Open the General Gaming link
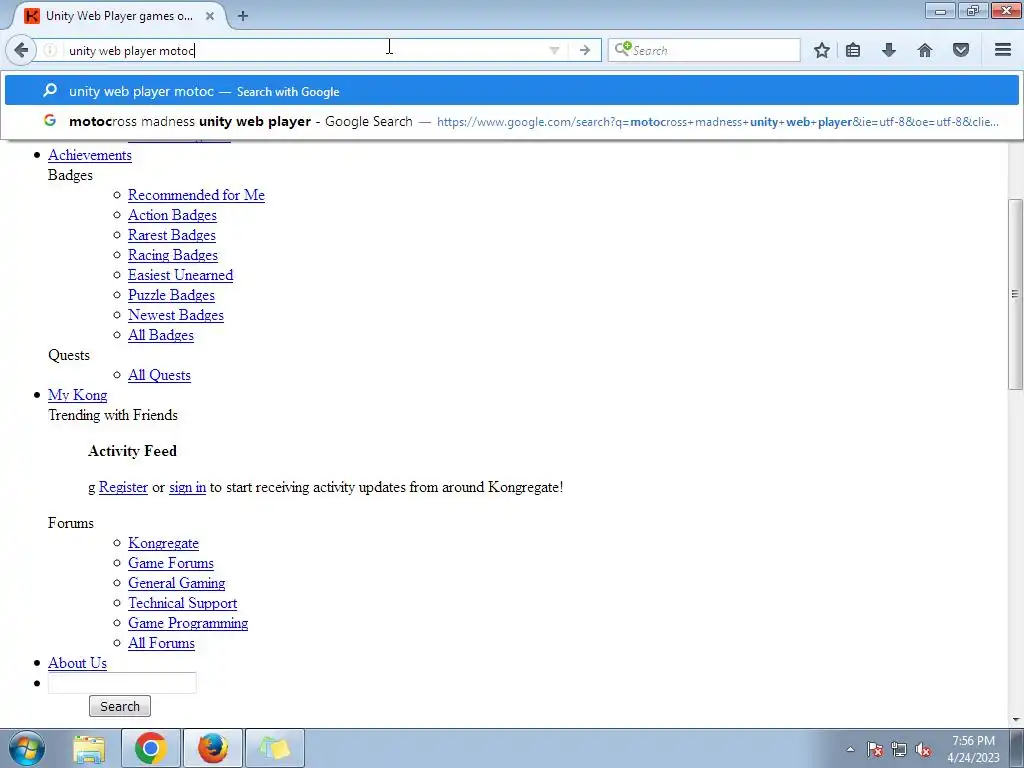 click(176, 583)
